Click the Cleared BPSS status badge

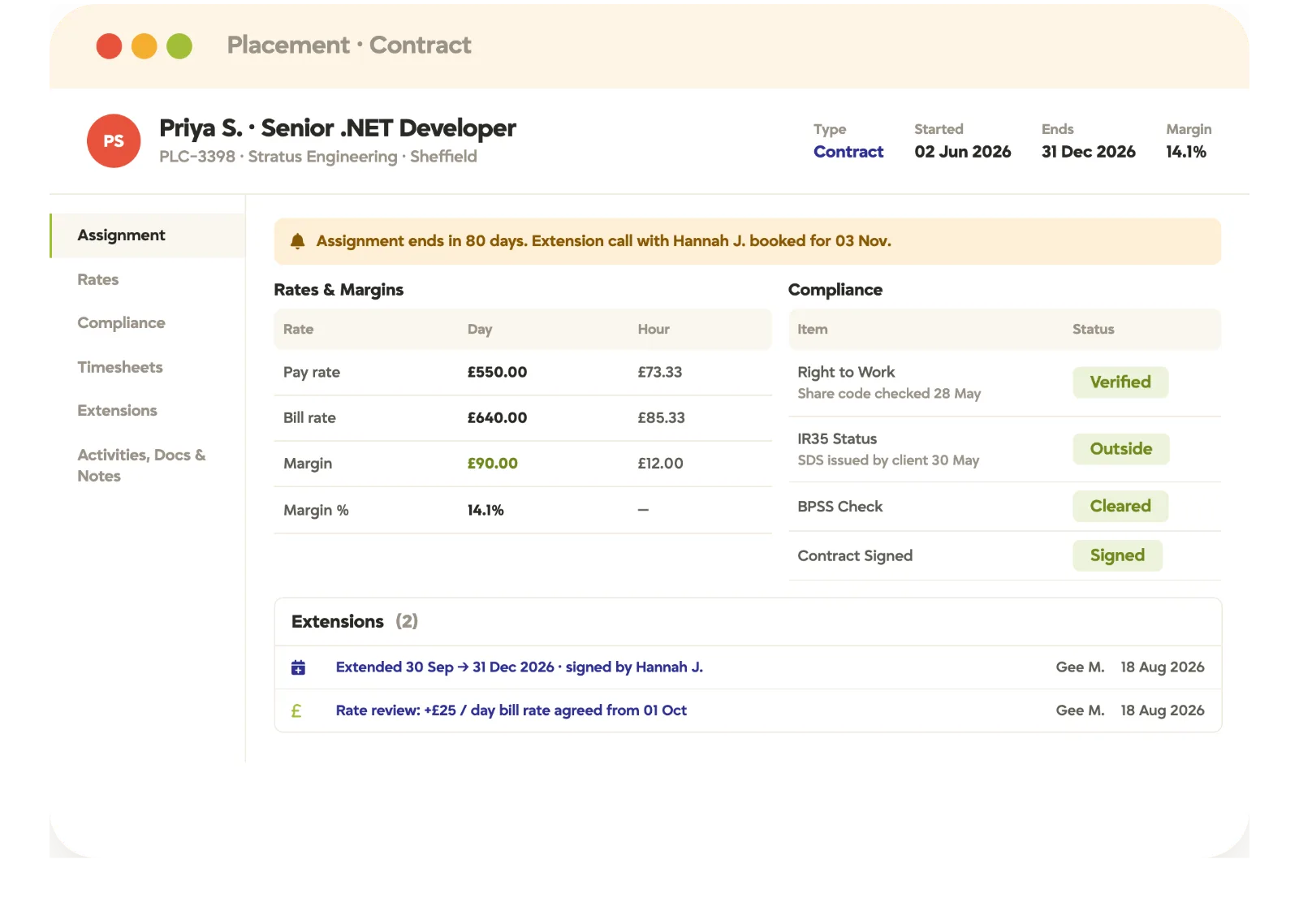pyautogui.click(x=1120, y=507)
